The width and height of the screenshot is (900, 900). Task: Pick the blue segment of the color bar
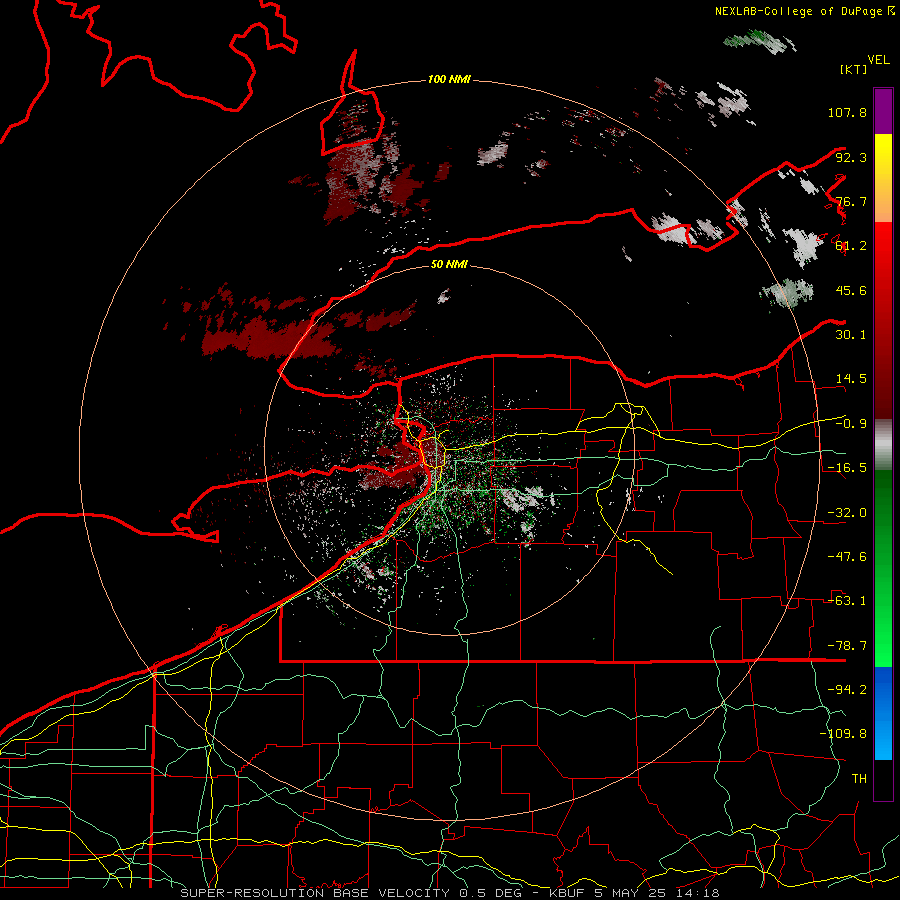(883, 713)
